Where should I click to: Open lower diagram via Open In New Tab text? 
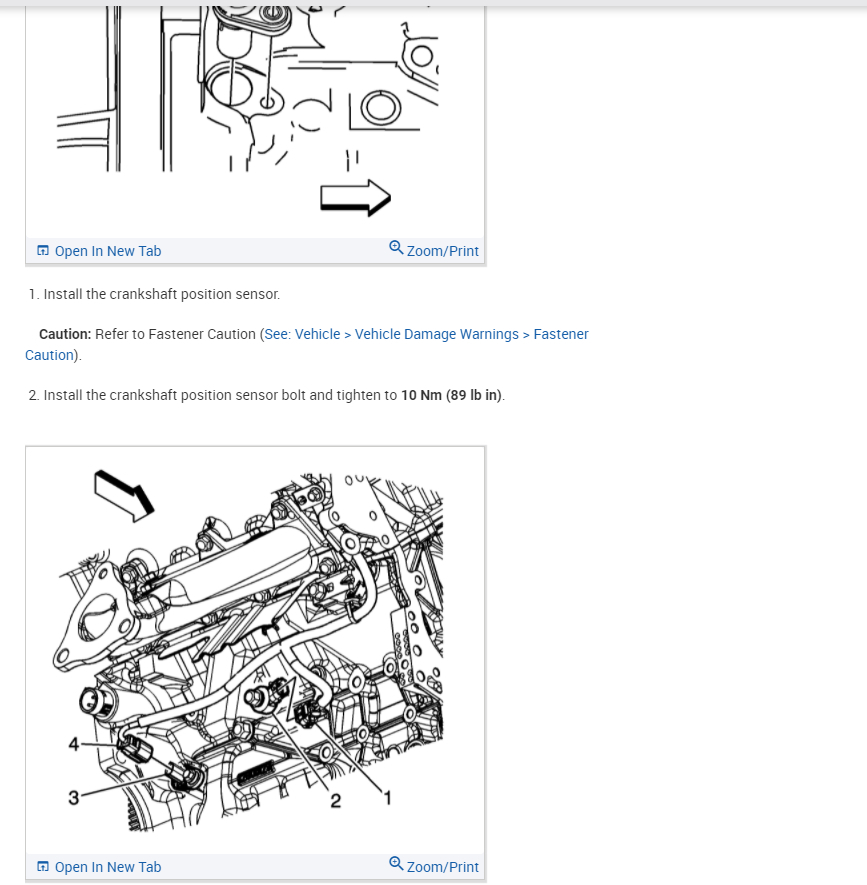pyautogui.click(x=108, y=867)
